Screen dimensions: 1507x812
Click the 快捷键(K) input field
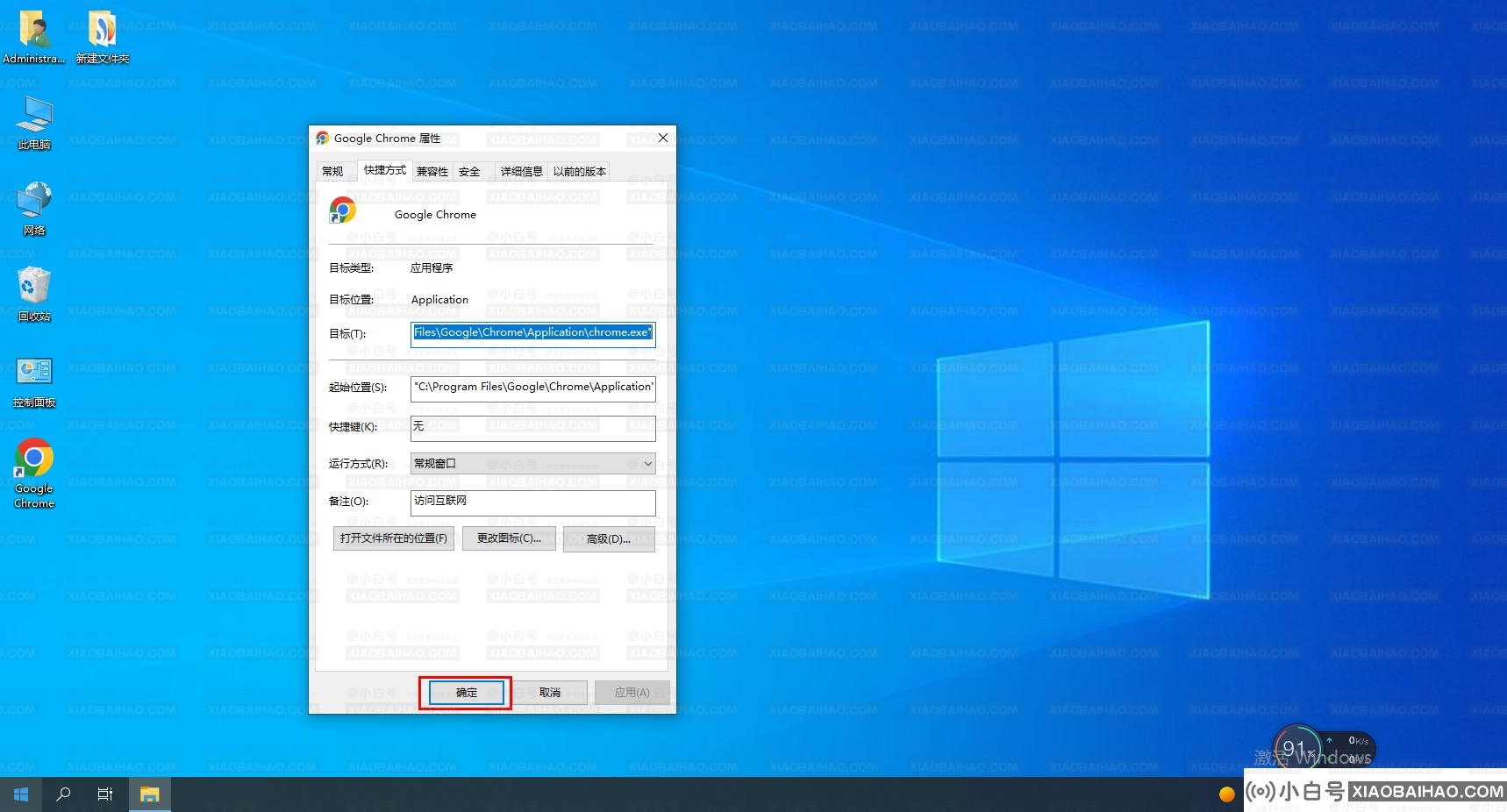pos(533,428)
